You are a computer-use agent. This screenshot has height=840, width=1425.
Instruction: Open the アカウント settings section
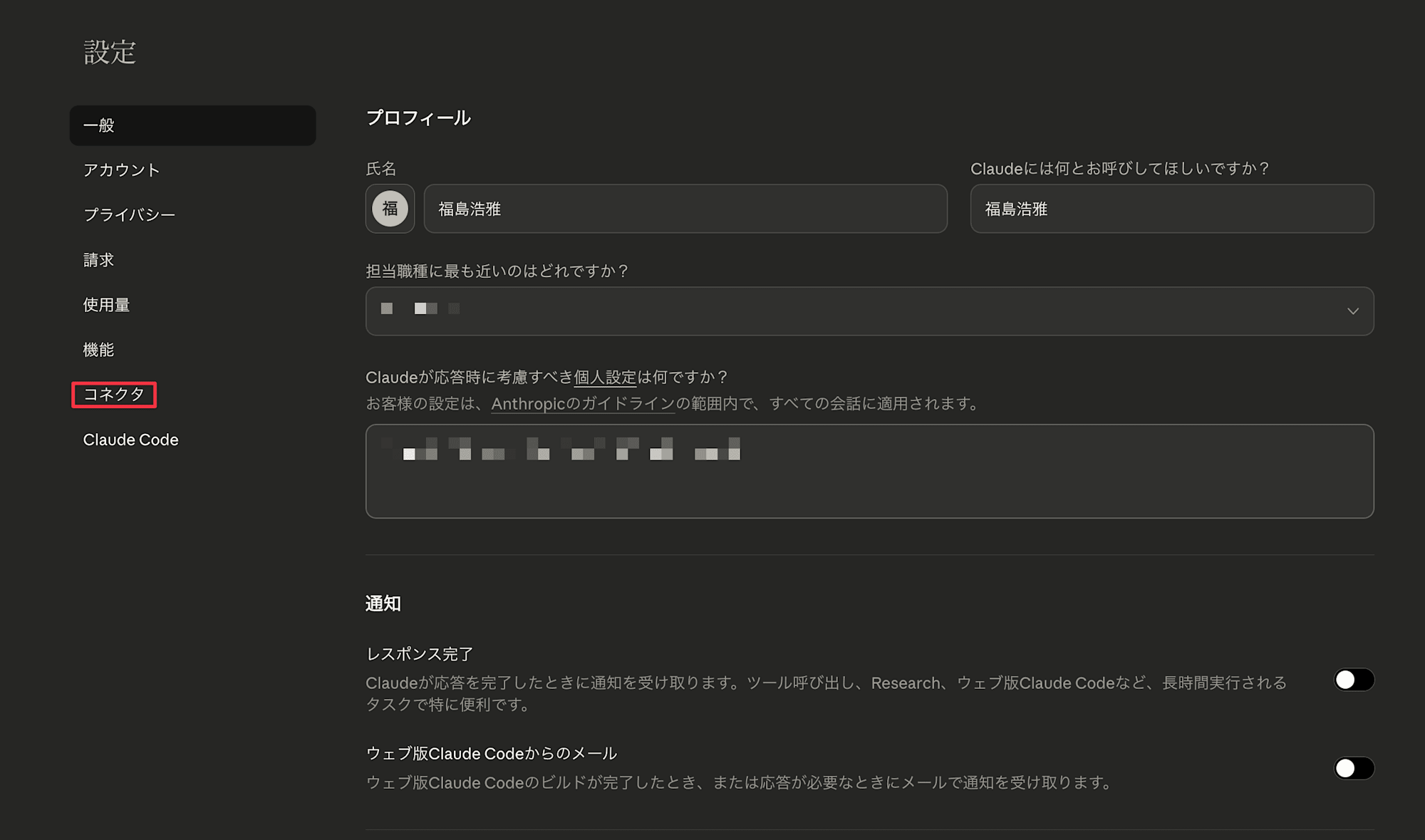tap(122, 170)
